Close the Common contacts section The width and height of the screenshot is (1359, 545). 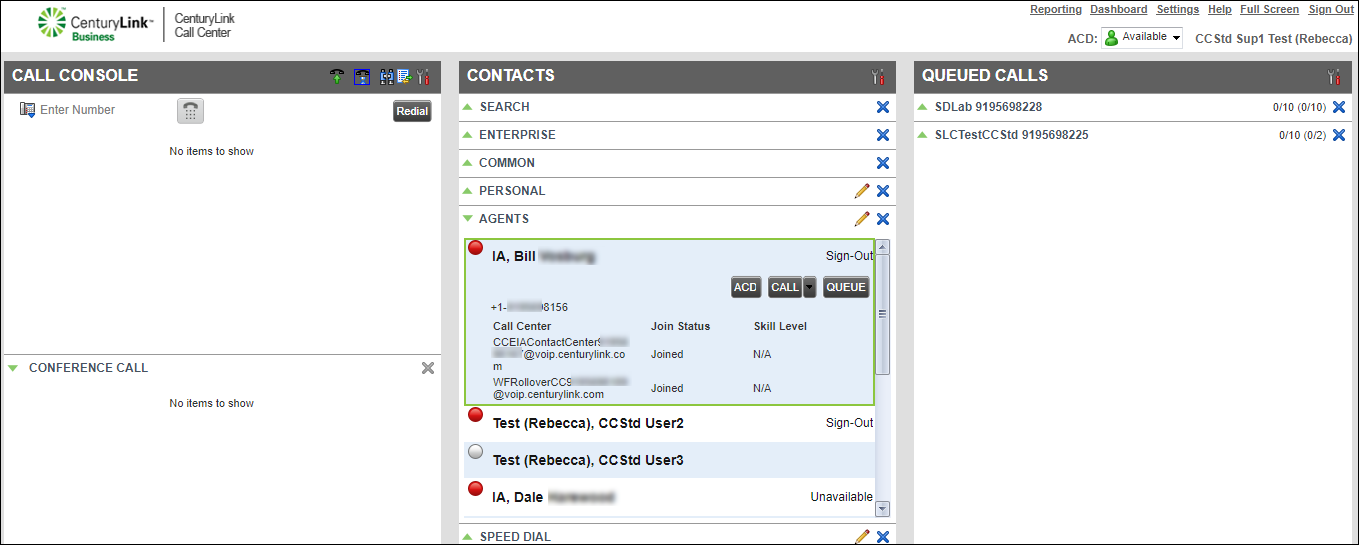click(x=882, y=163)
